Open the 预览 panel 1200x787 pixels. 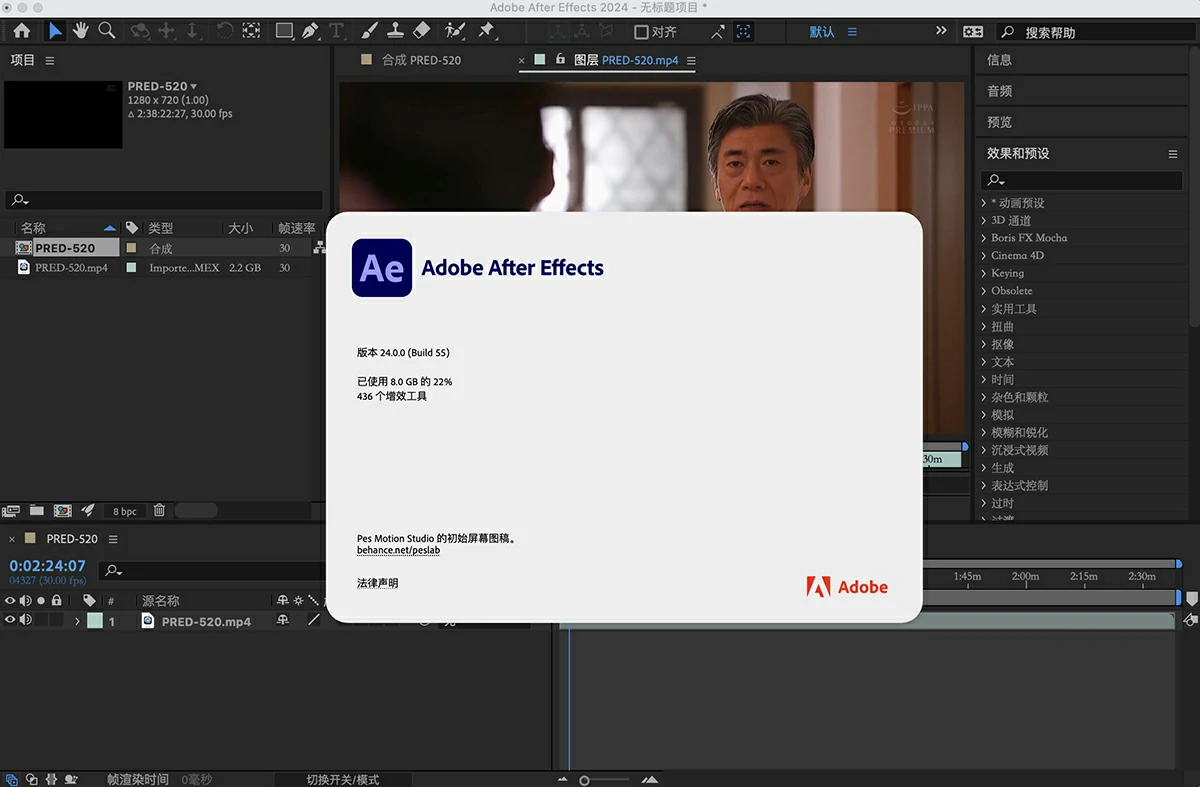[x=999, y=122]
